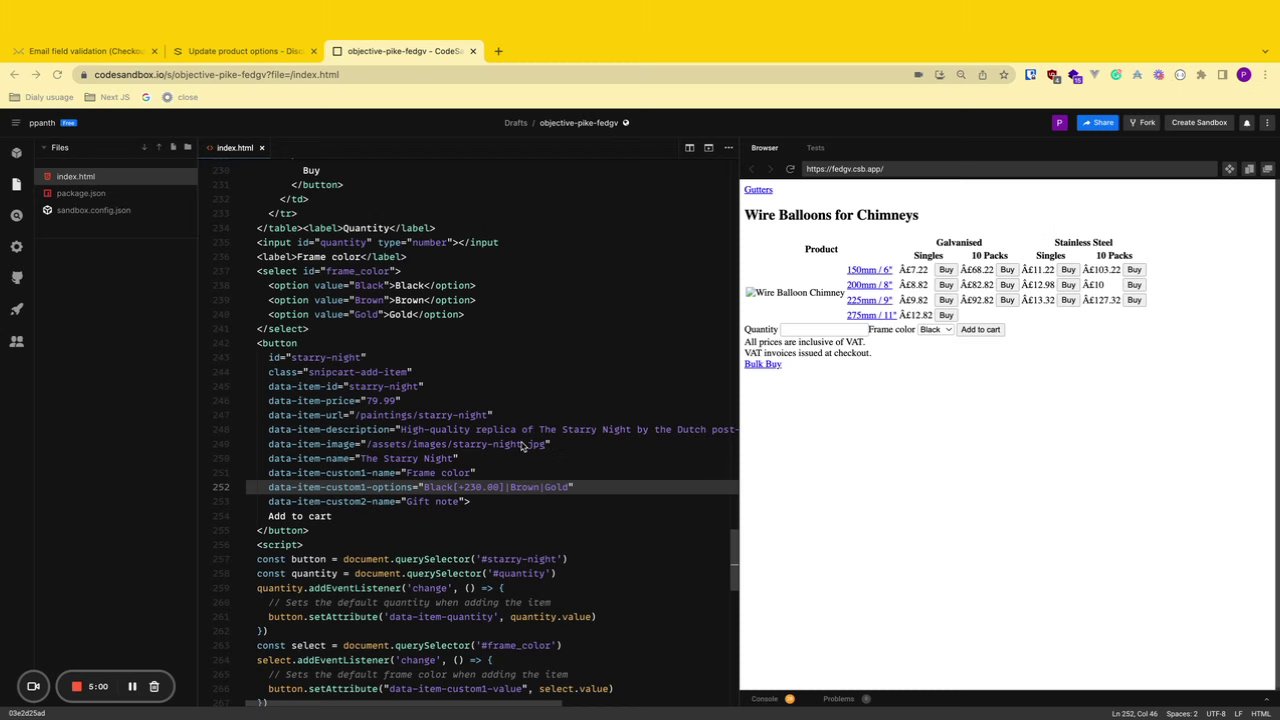
Task: Open Chrome profile avatar P
Action: [1244, 75]
